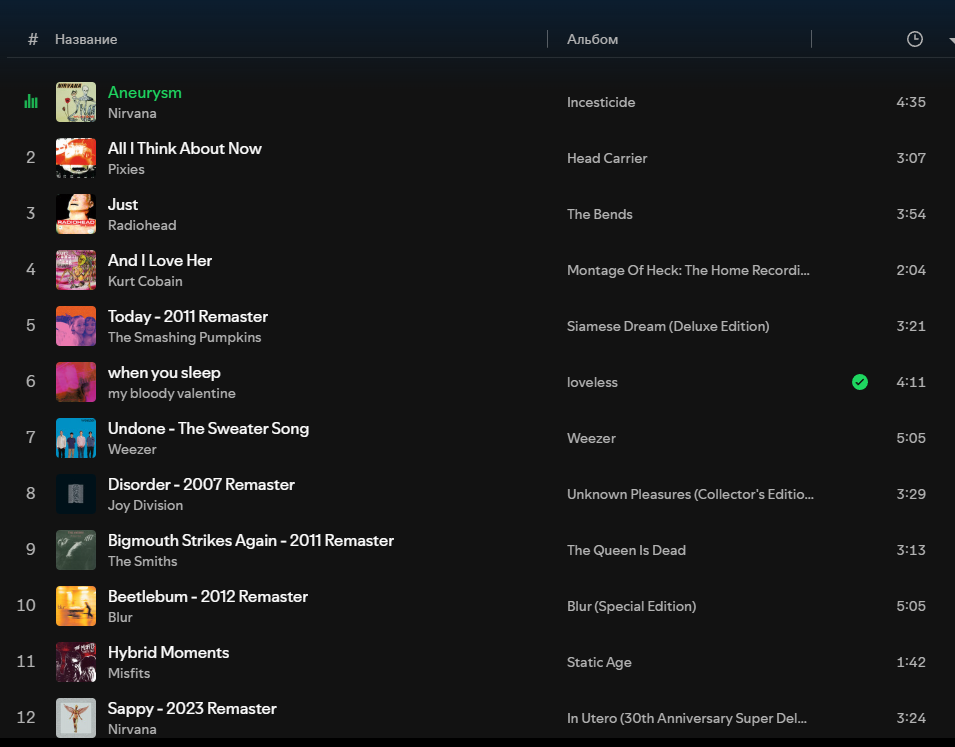Open The Smiths artist link
The image size is (955, 747).
(143, 562)
